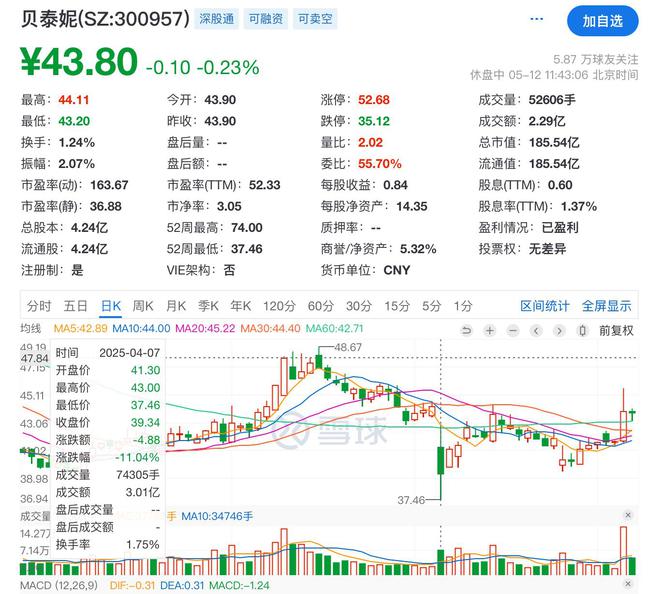This screenshot has width=660, height=594.
Task: Click the 深股通 tag
Action: (216, 19)
